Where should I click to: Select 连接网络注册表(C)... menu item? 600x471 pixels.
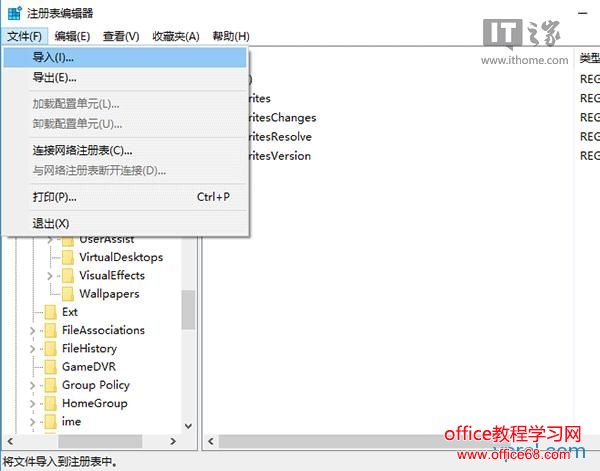(125, 150)
